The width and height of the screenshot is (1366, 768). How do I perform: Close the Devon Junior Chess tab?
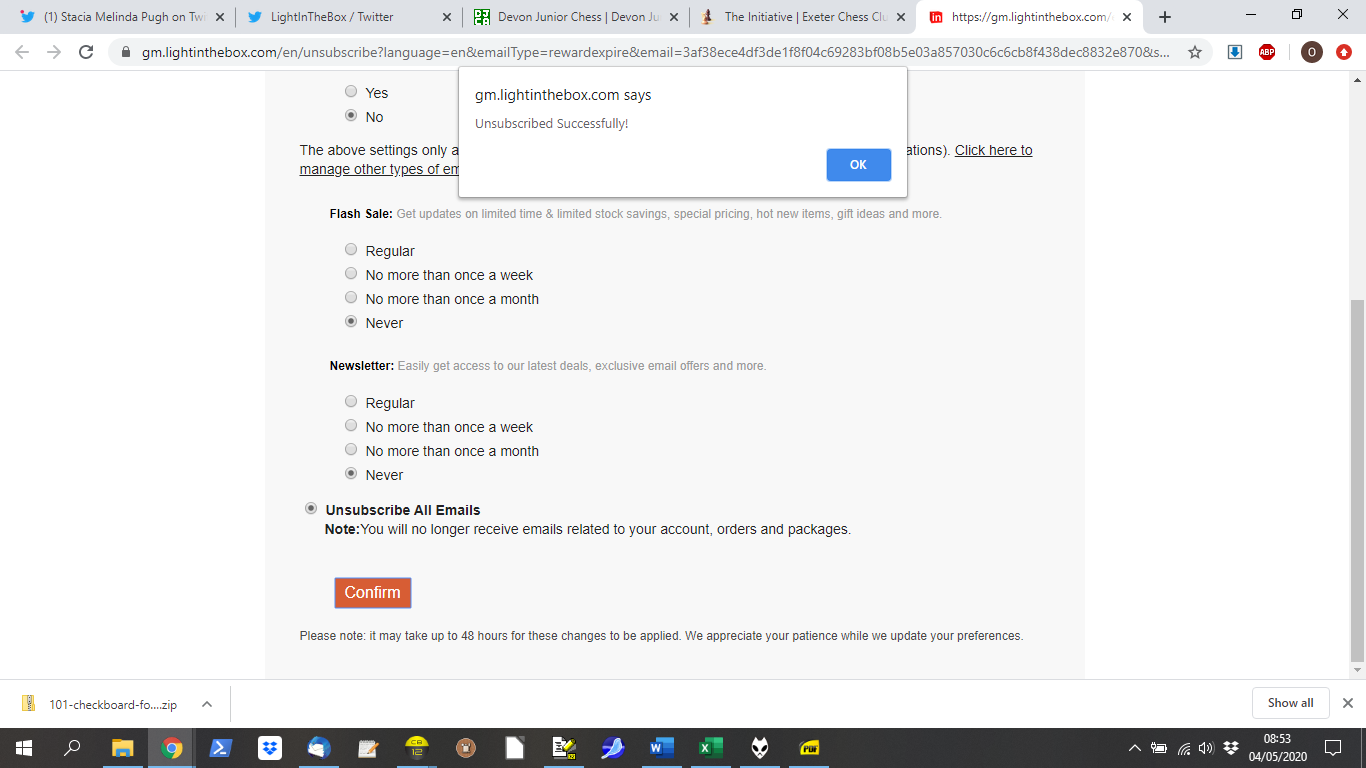click(673, 17)
